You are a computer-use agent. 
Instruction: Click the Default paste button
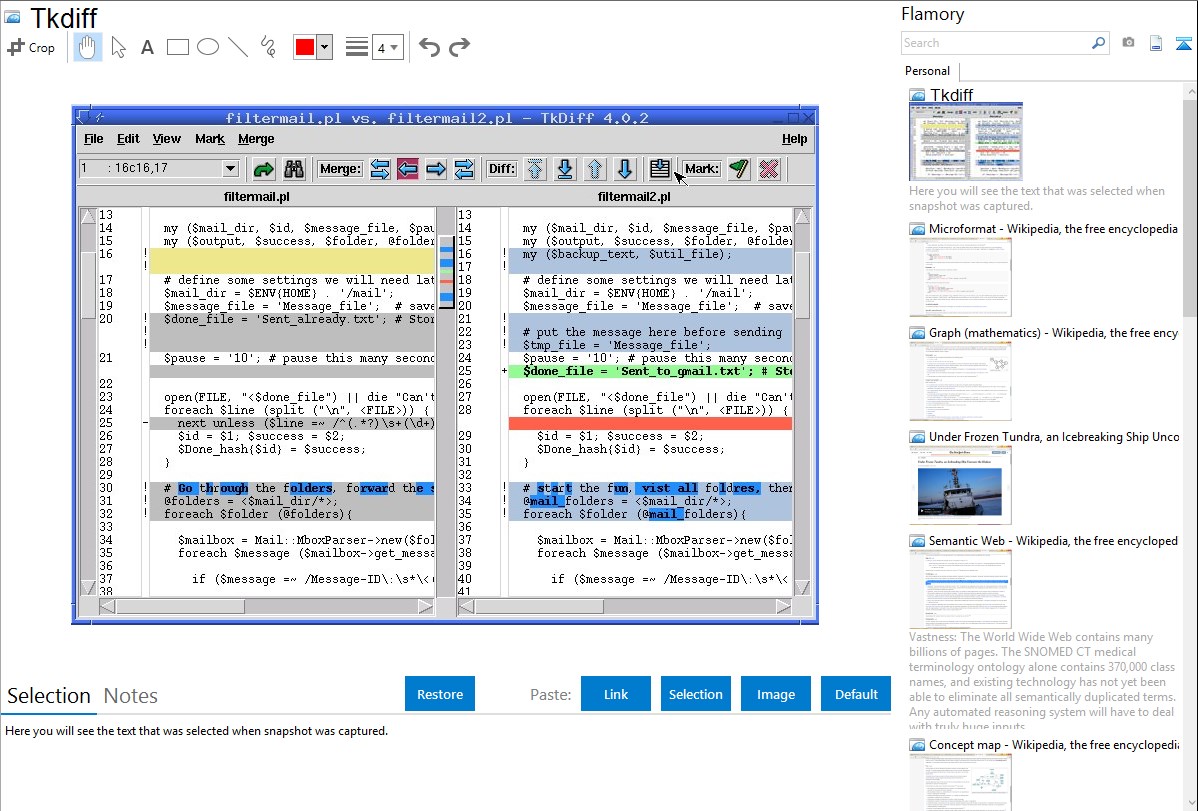(856, 694)
